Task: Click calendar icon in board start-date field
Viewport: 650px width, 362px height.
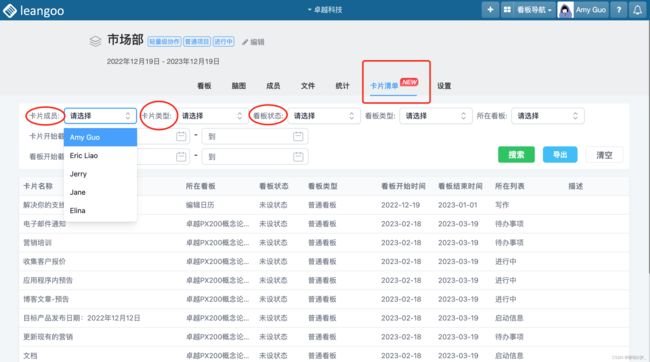Action: (x=181, y=156)
